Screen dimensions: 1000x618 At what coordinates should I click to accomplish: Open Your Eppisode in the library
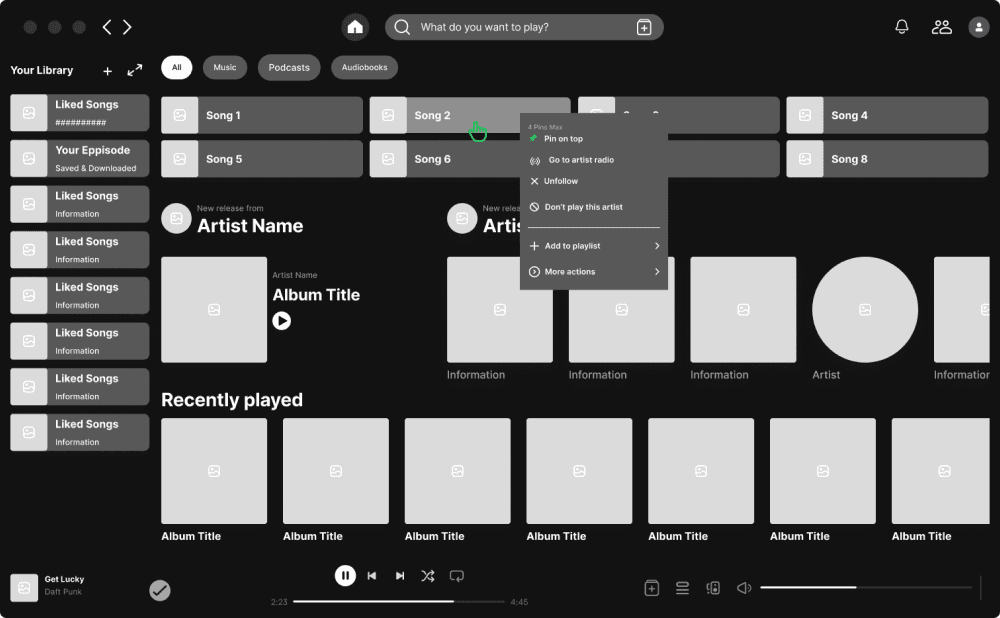pyautogui.click(x=80, y=158)
